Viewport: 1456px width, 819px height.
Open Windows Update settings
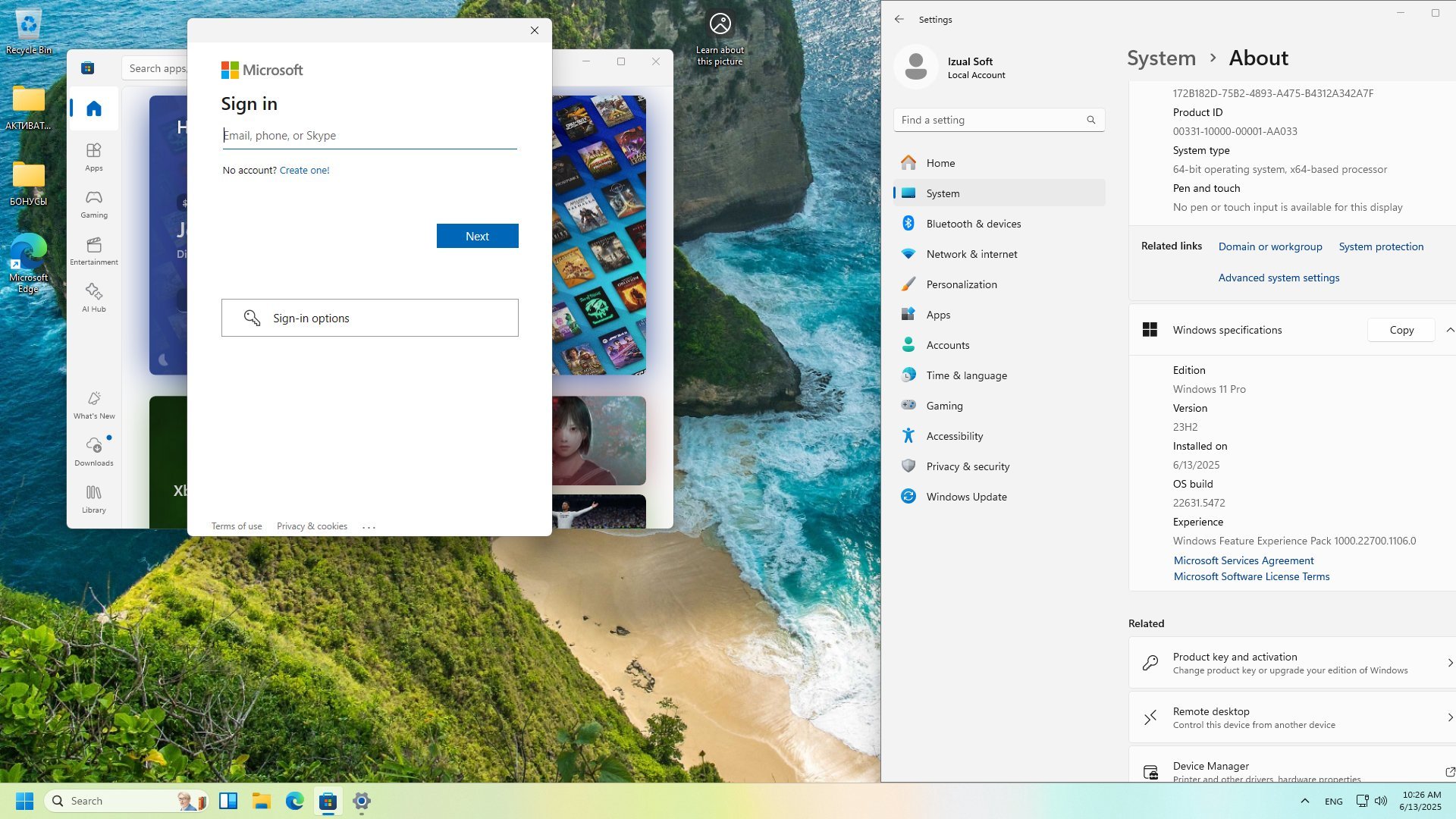[x=999, y=497]
